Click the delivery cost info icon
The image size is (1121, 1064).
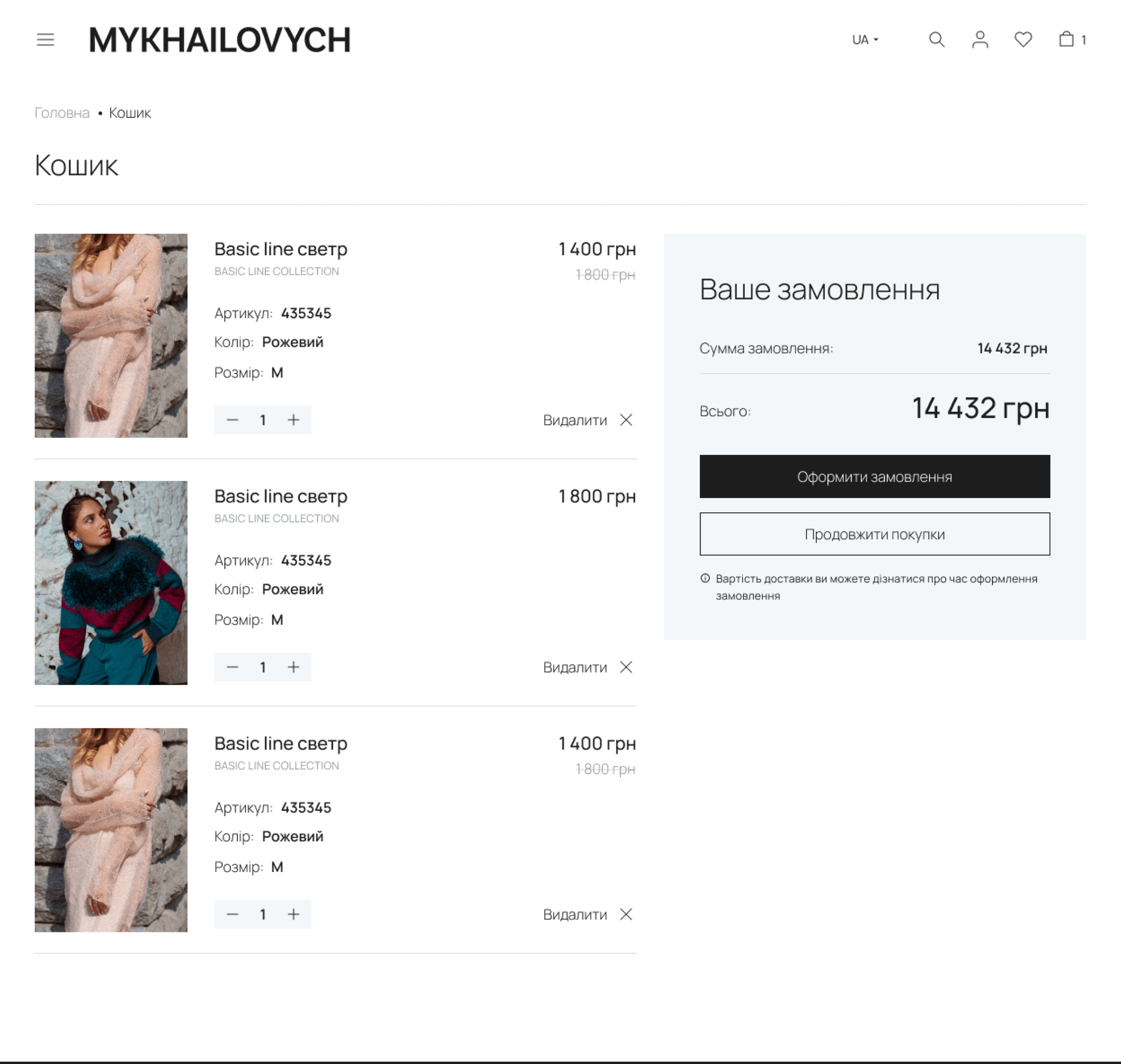pos(705,578)
